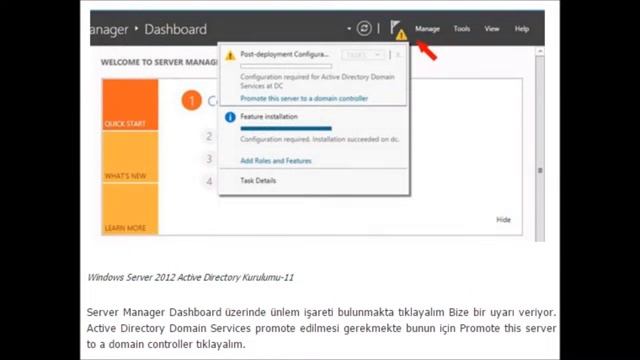This screenshot has width=640, height=360.
Task: Open Task Details in notification panel
Action: pos(258,180)
